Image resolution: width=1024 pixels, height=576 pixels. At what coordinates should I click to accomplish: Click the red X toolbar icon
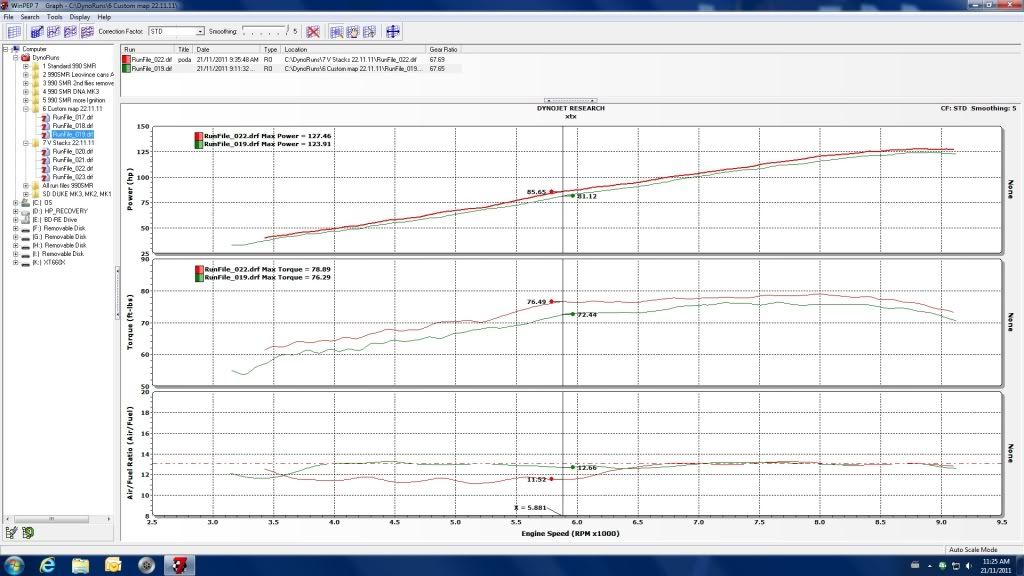coord(313,32)
